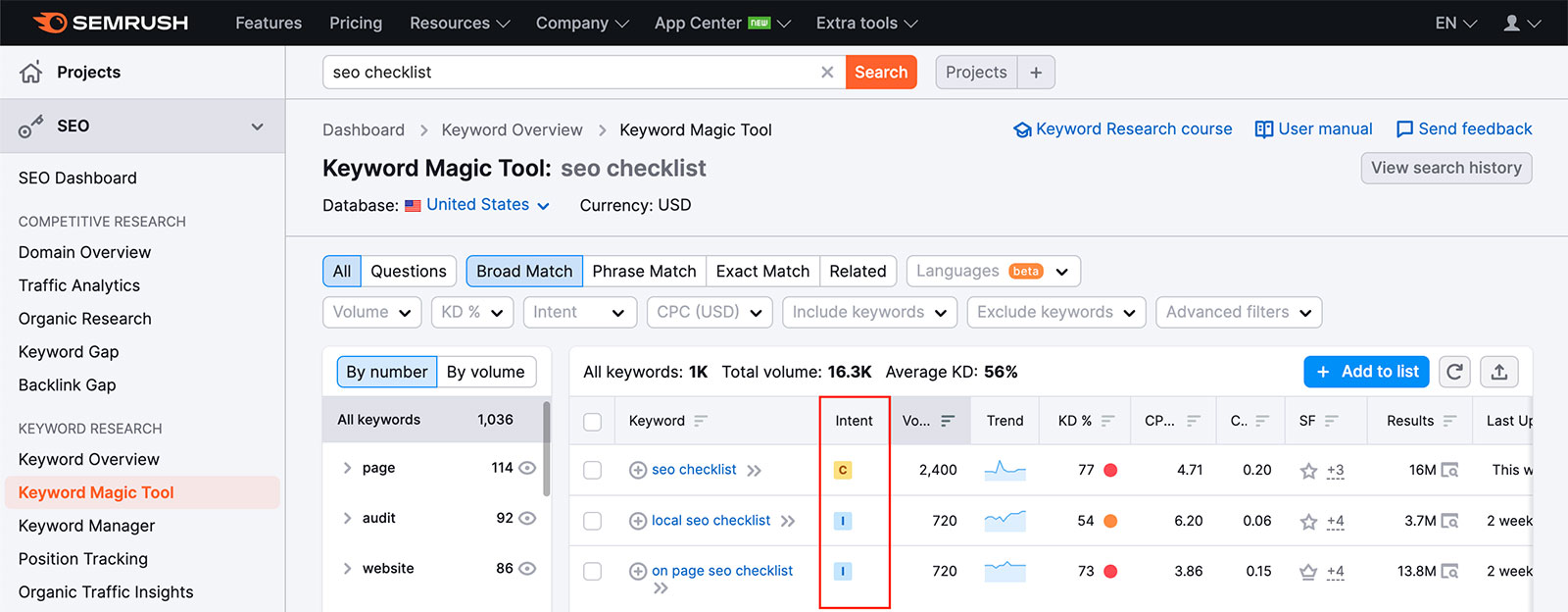Click the keyword groups panel scrollbar

[547, 447]
